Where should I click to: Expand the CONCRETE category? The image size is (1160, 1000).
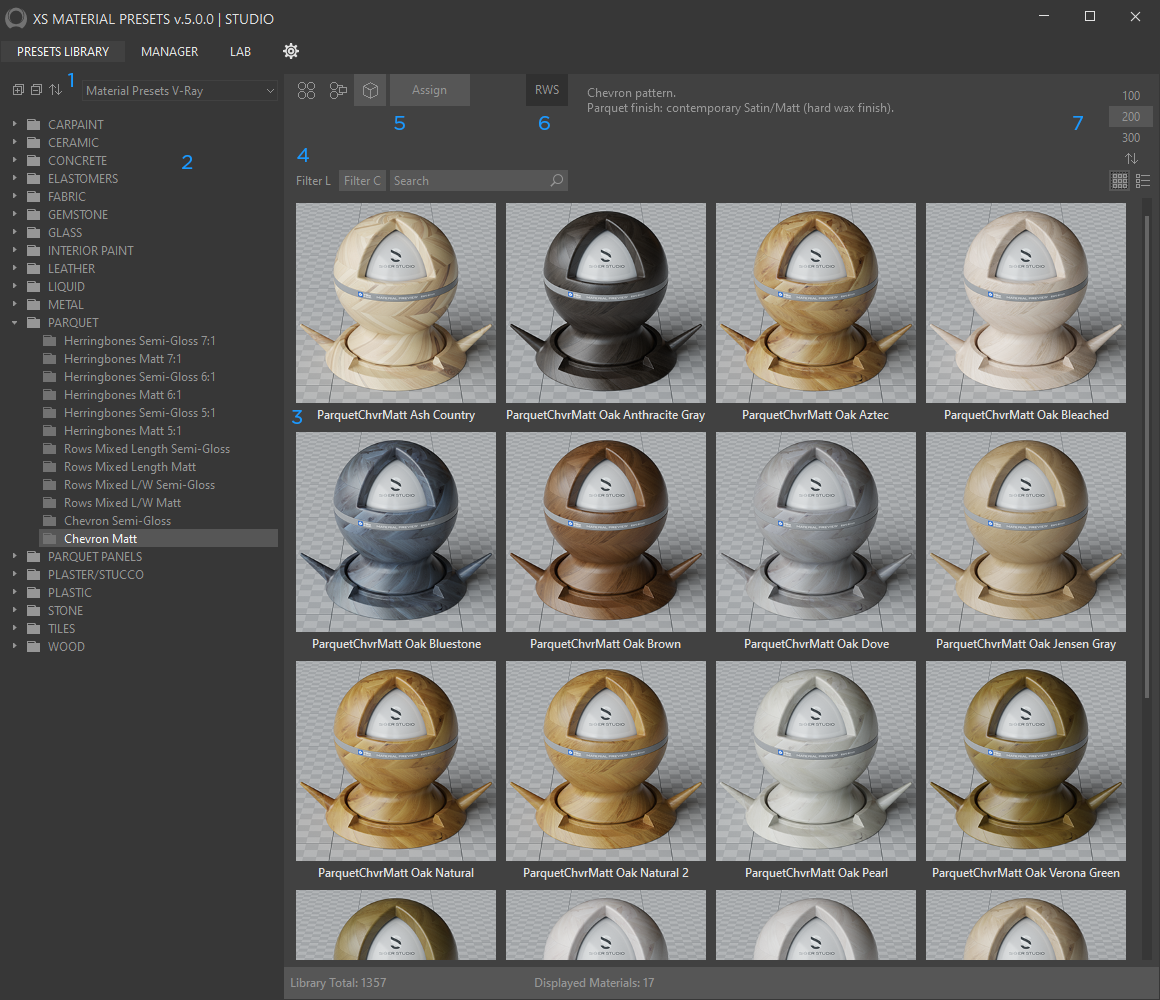(14, 160)
